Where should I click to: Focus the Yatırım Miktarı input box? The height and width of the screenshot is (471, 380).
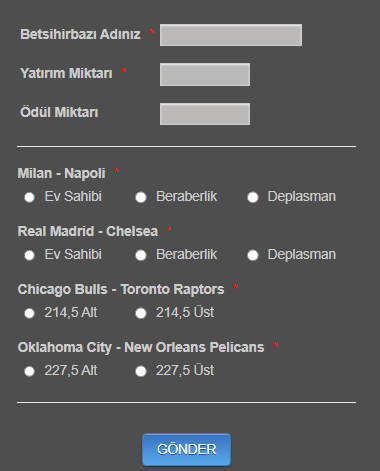click(205, 74)
